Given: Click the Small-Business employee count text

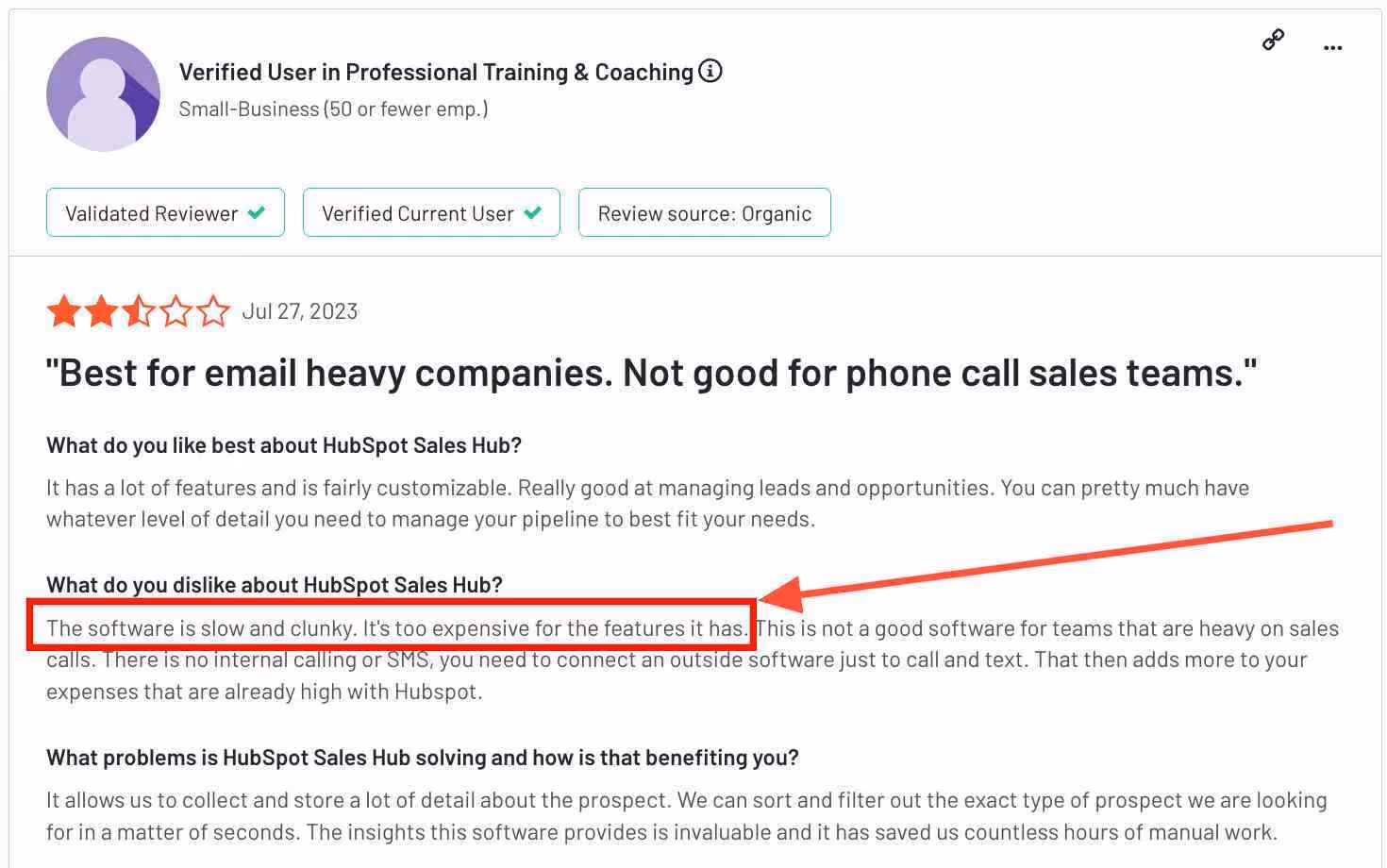Looking at the screenshot, I should (333, 108).
